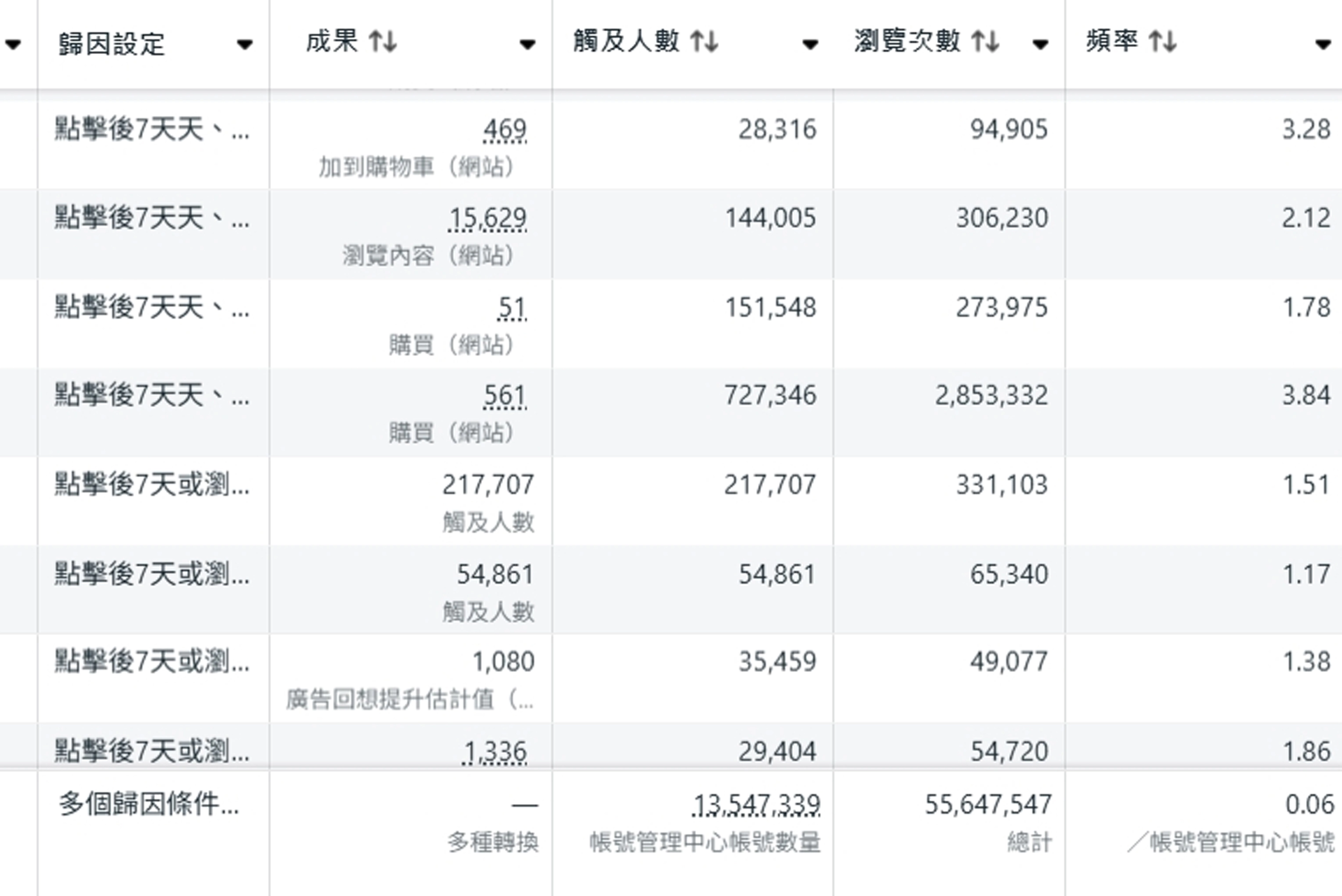Select frequency value 1.86
This screenshot has width=1342, height=896.
pyautogui.click(x=1307, y=752)
